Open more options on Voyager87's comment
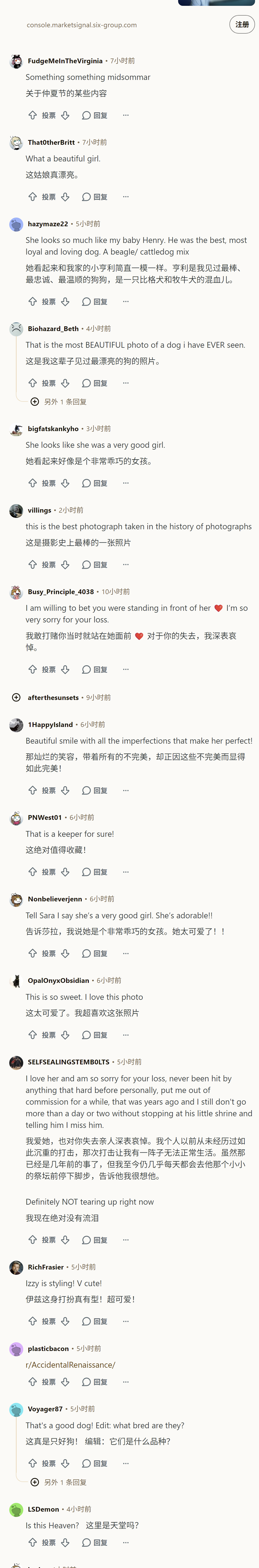The width and height of the screenshot is (259, 1568). [126, 1463]
